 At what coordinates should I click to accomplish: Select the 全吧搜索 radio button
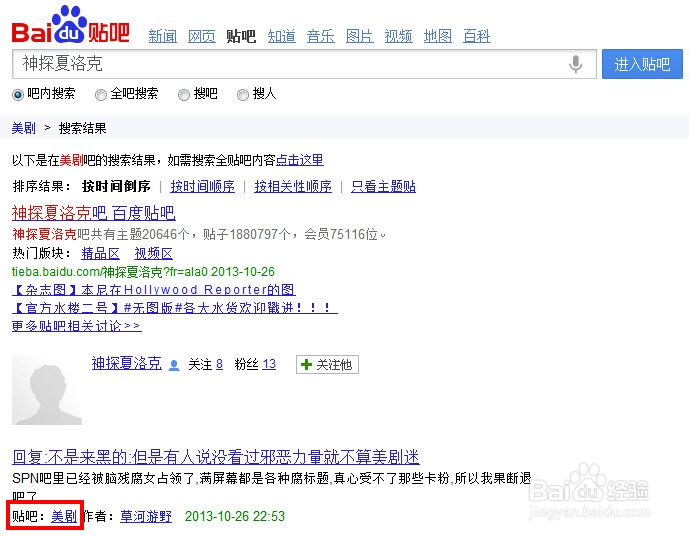point(101,94)
